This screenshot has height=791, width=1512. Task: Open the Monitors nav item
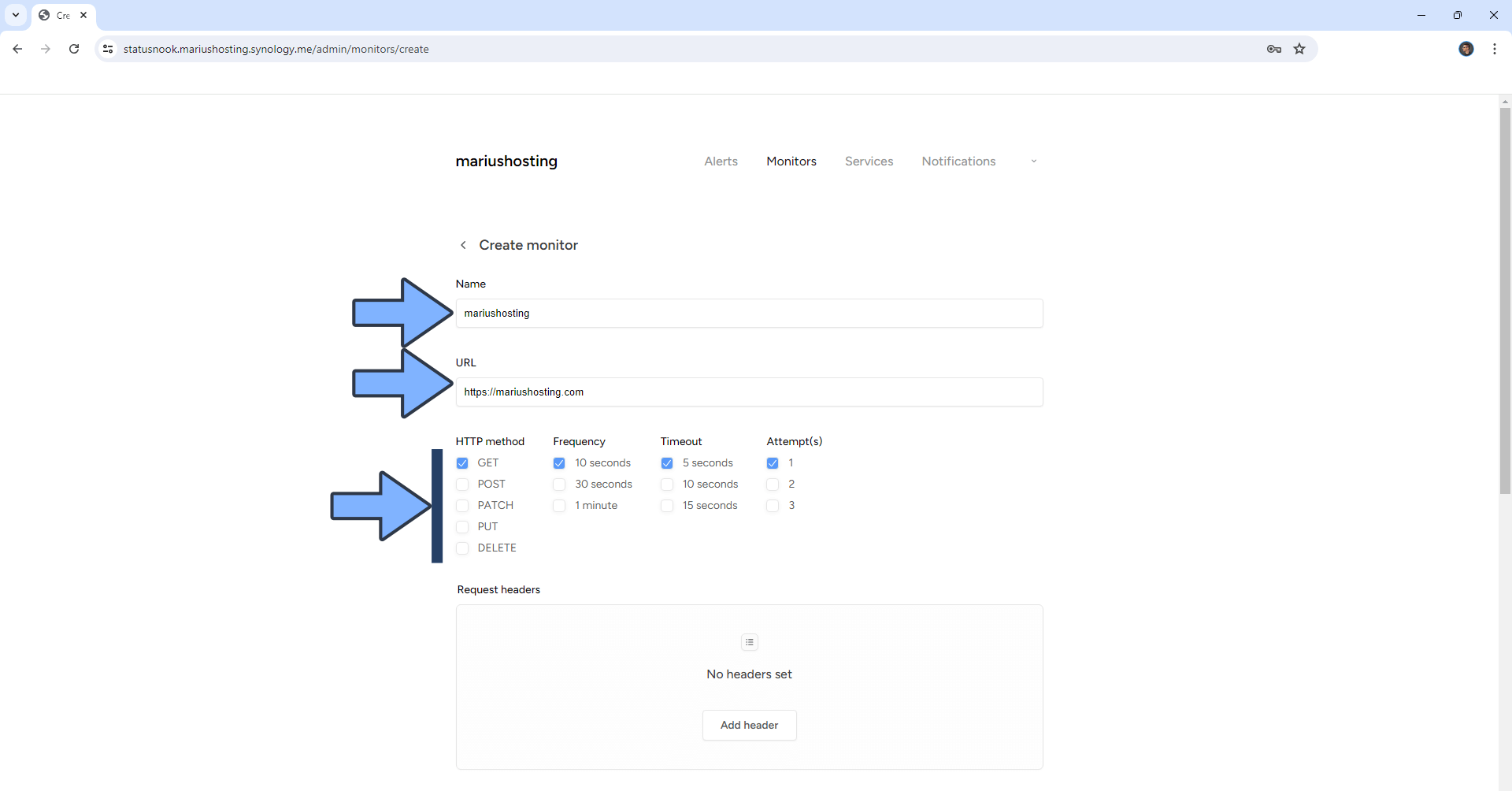coord(791,162)
